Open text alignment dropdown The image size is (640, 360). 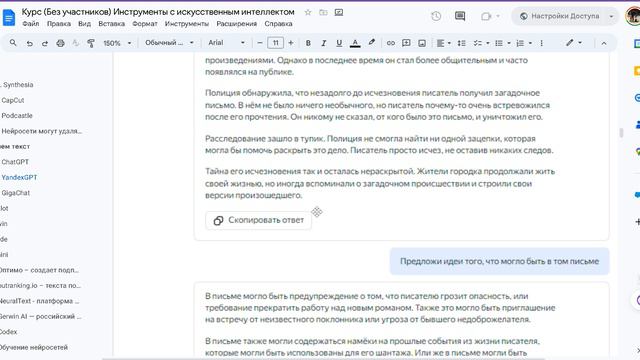pyautogui.click(x=444, y=43)
